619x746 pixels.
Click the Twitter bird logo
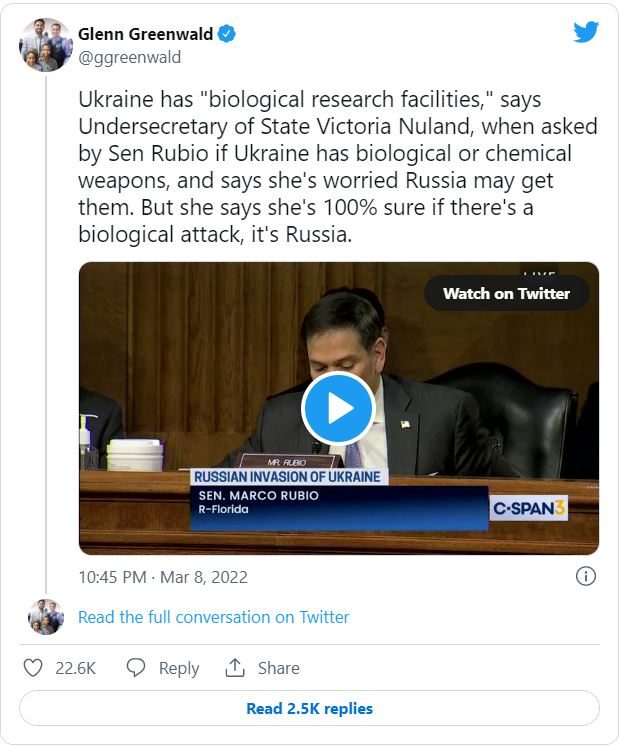[x=586, y=32]
